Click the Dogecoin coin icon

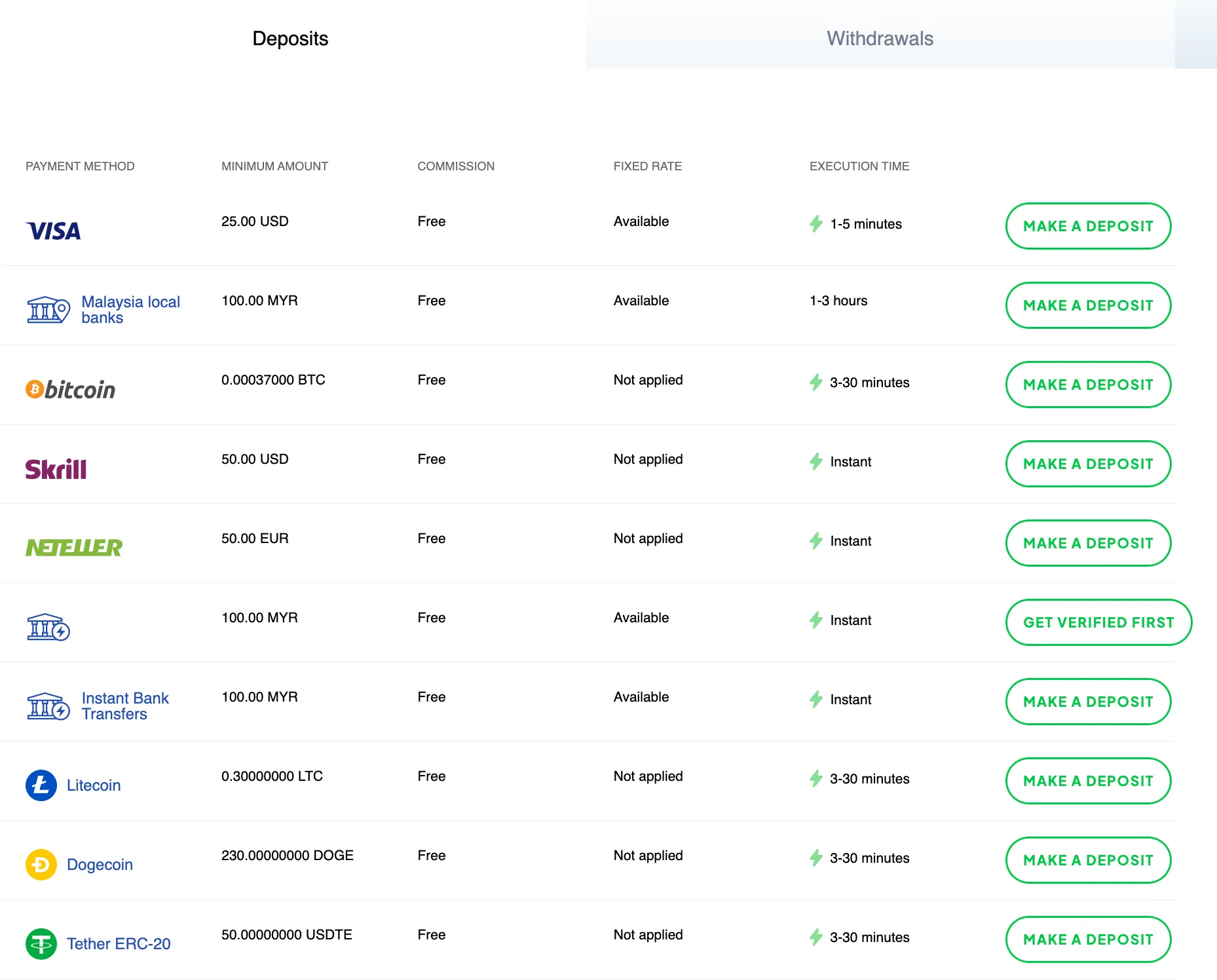41,865
